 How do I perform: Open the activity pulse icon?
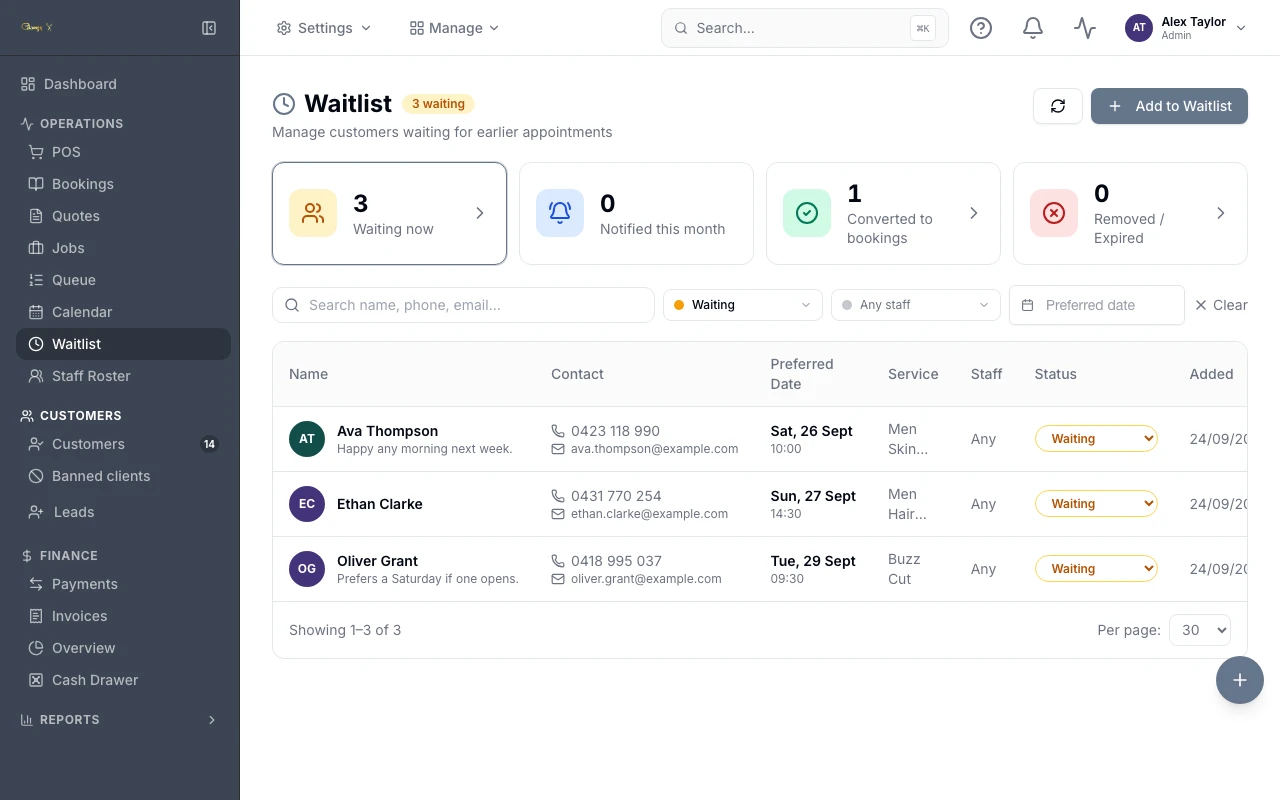pos(1085,28)
